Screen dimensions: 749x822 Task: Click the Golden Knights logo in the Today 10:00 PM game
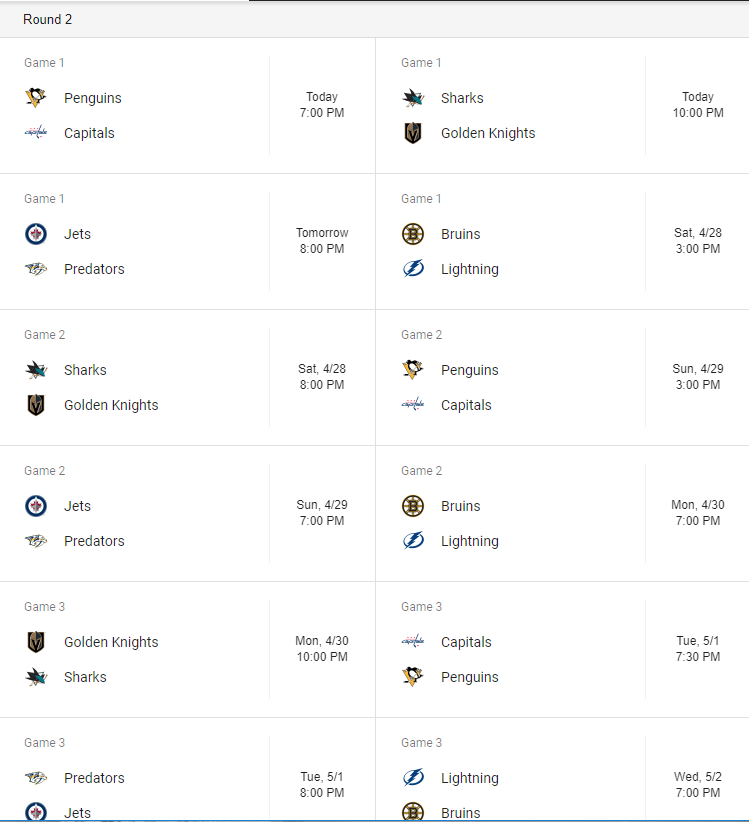[x=413, y=133]
